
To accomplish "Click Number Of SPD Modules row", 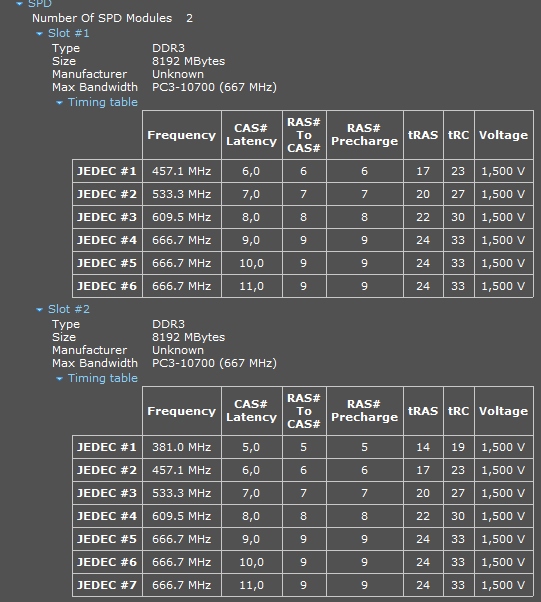I will click(x=112, y=18).
